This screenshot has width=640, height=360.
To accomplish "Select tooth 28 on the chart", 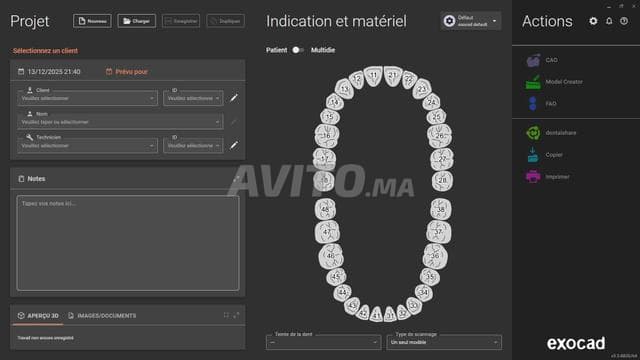I will click(x=442, y=180).
